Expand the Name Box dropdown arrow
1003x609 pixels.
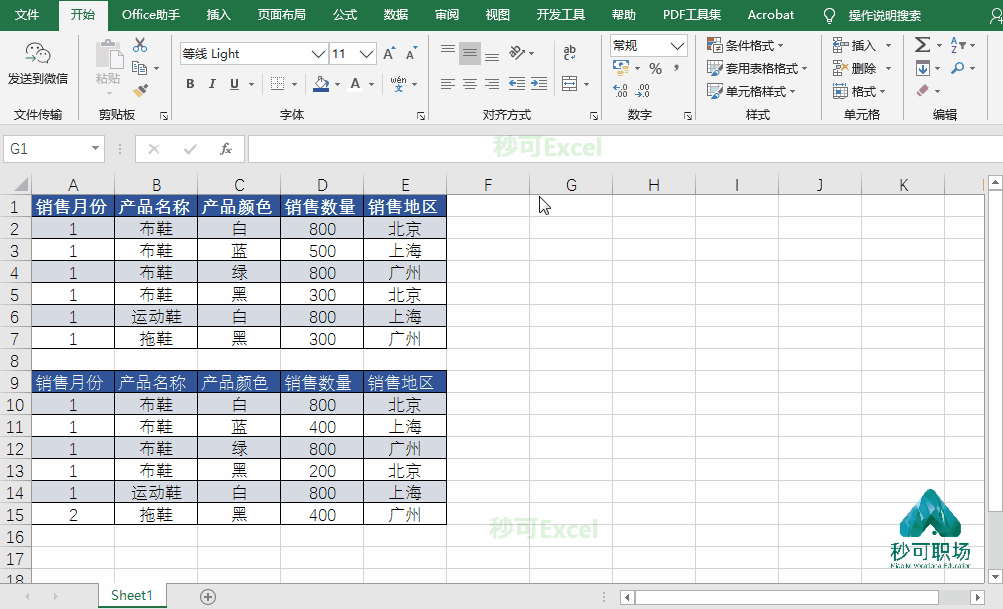(95, 148)
